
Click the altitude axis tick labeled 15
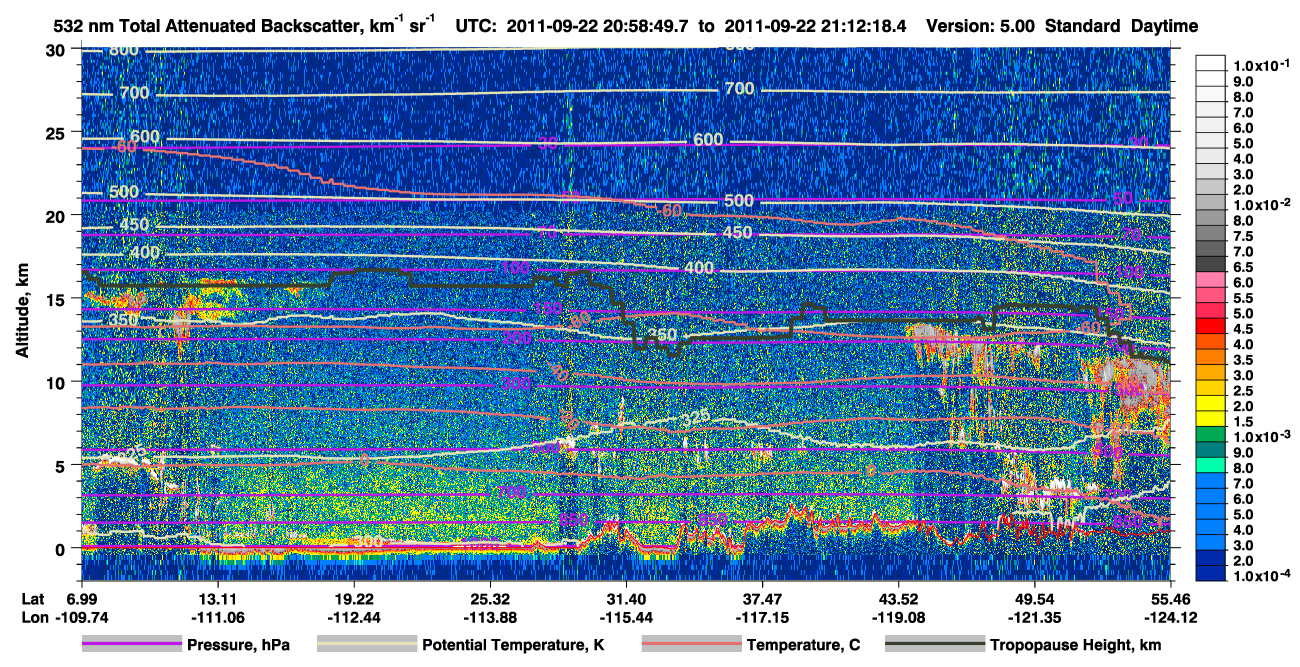tap(57, 299)
